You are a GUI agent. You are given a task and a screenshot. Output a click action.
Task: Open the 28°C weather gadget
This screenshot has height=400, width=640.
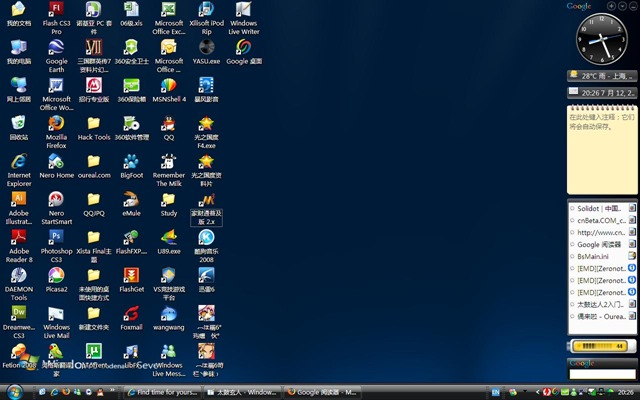click(602, 76)
